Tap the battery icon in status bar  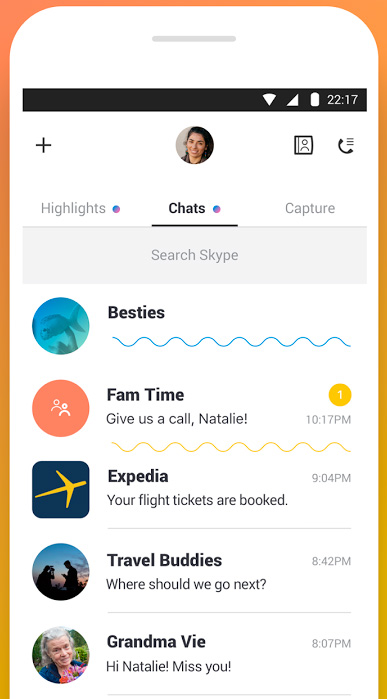click(x=315, y=100)
